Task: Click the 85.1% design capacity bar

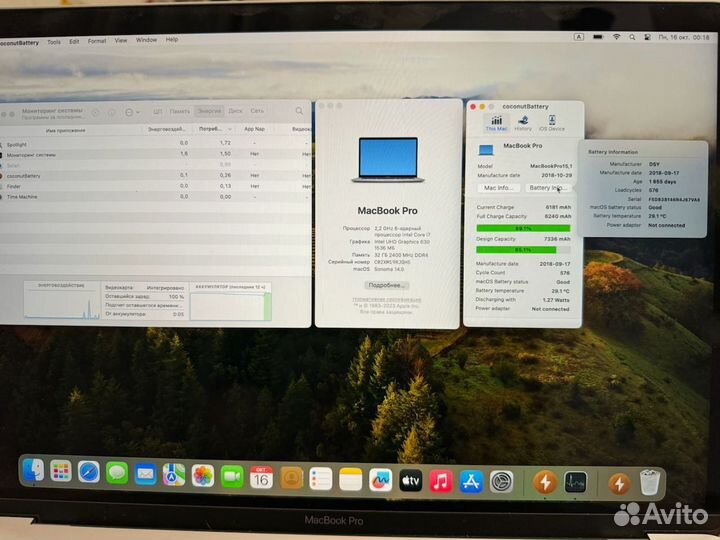Action: click(x=523, y=250)
